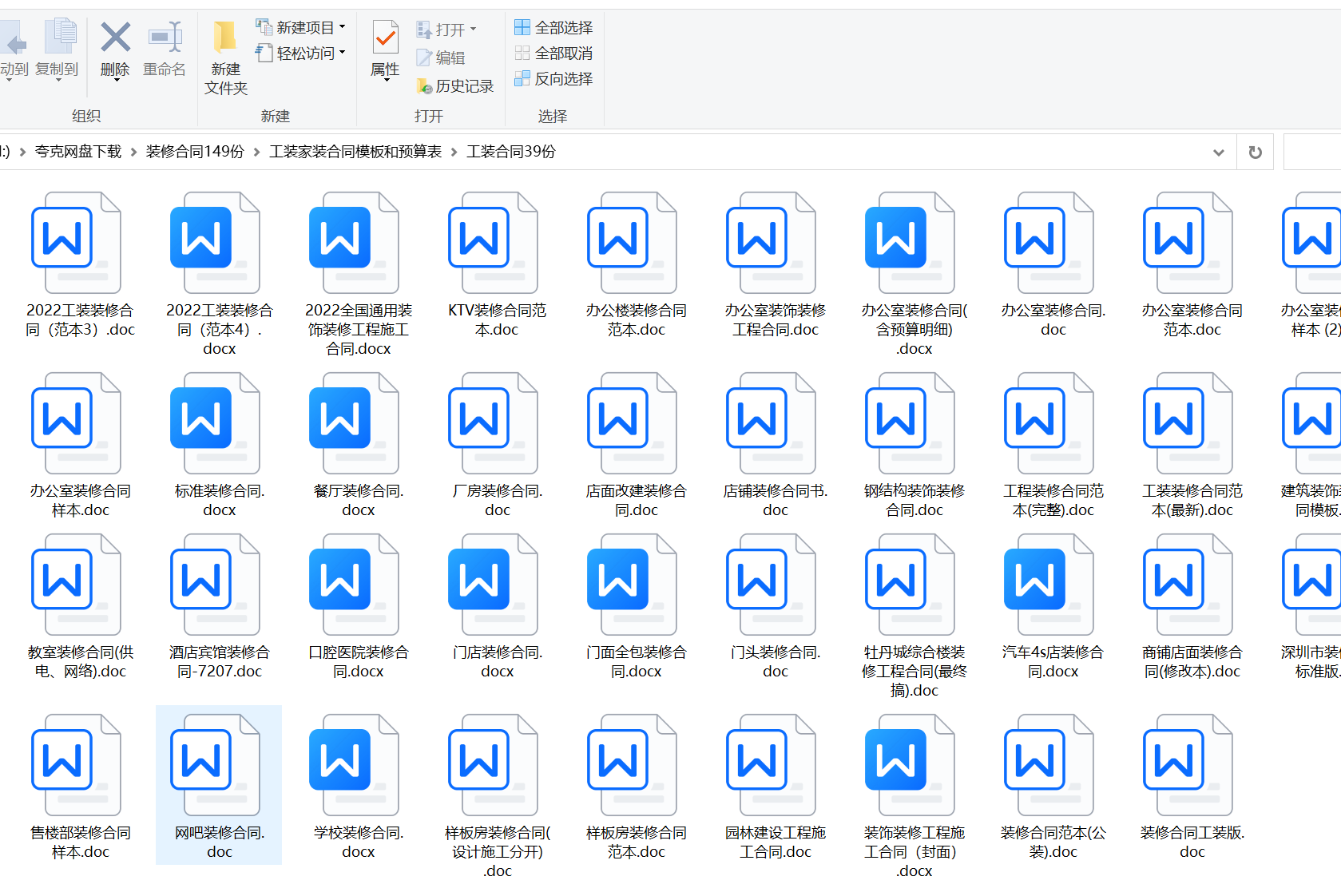This screenshot has width=1341, height=896.
Task: Select 办公室装修合同(含预算明细).docx icon
Action: pos(910,243)
